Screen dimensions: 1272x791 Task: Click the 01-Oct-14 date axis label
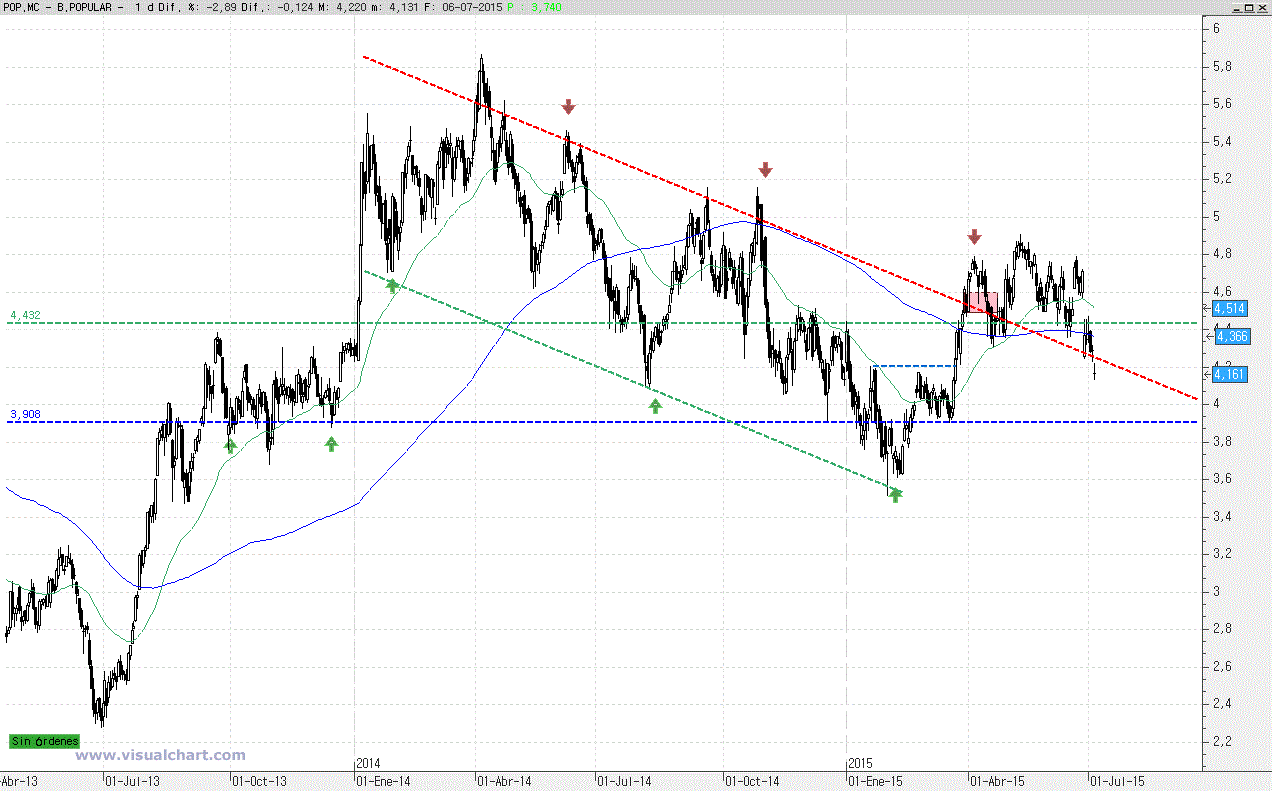(751, 781)
